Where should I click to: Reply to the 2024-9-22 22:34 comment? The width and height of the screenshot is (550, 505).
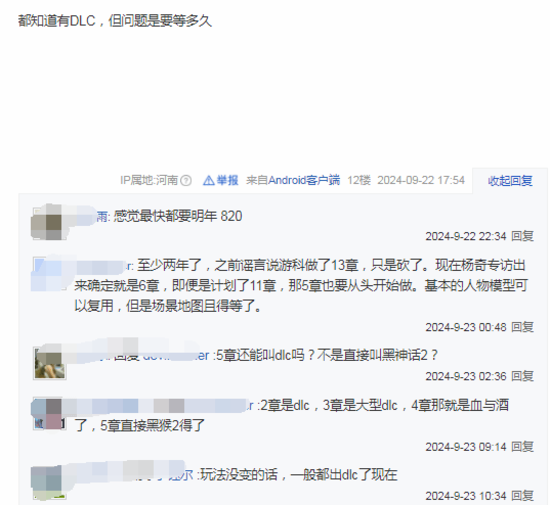(x=522, y=236)
